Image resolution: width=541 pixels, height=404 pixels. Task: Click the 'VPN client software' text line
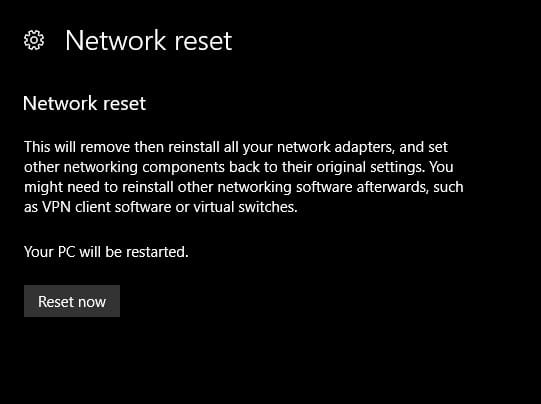click(161, 207)
